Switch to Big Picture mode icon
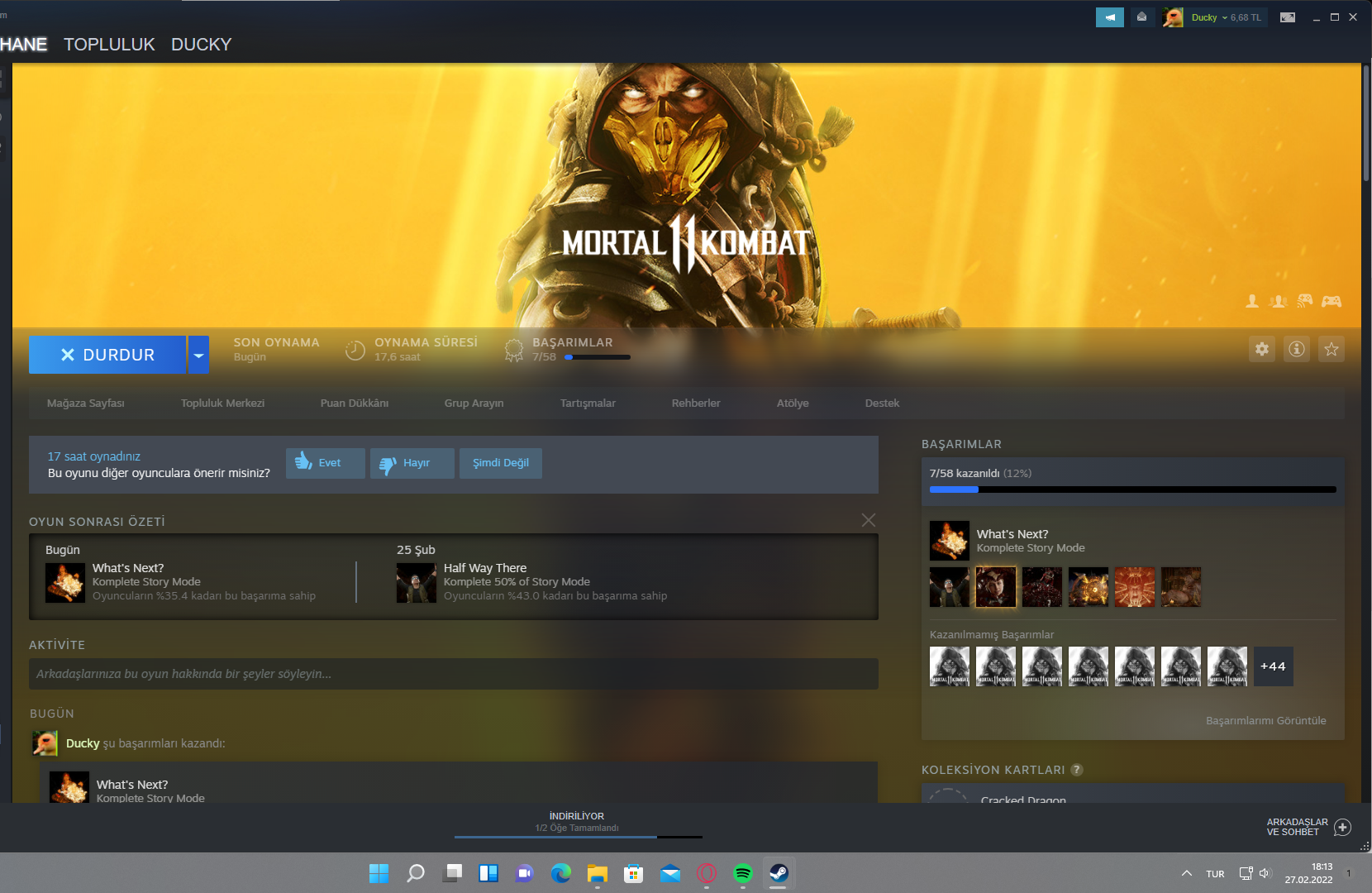 (x=1288, y=17)
